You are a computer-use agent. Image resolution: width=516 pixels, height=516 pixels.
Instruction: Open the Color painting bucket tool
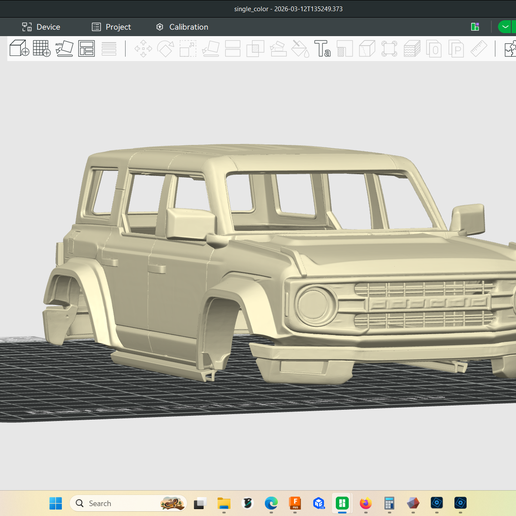point(300,49)
